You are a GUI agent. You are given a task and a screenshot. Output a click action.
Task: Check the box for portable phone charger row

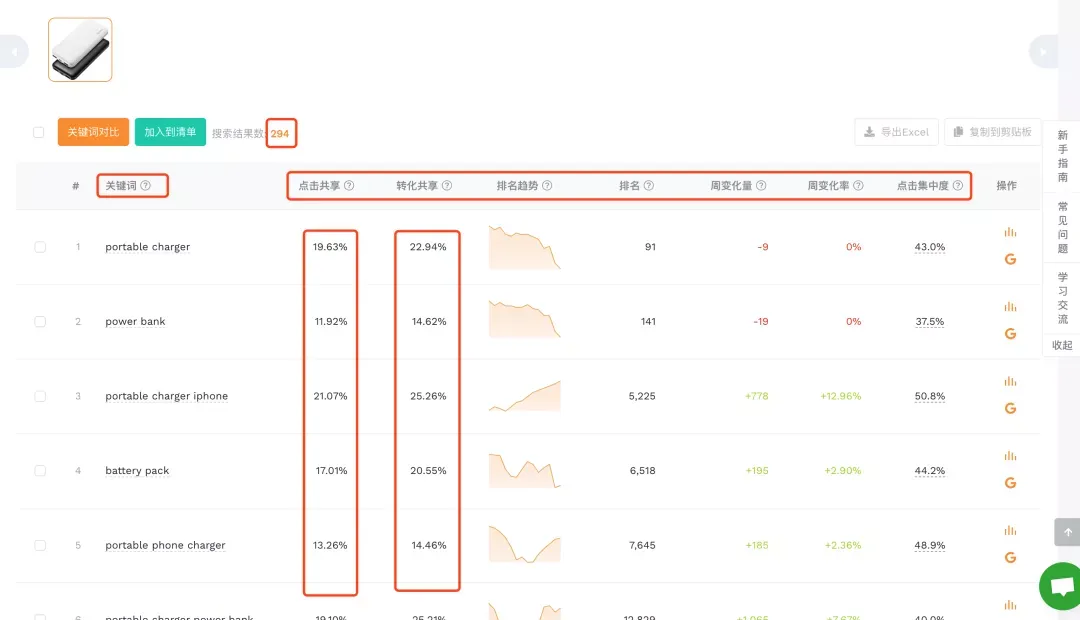tap(40, 545)
